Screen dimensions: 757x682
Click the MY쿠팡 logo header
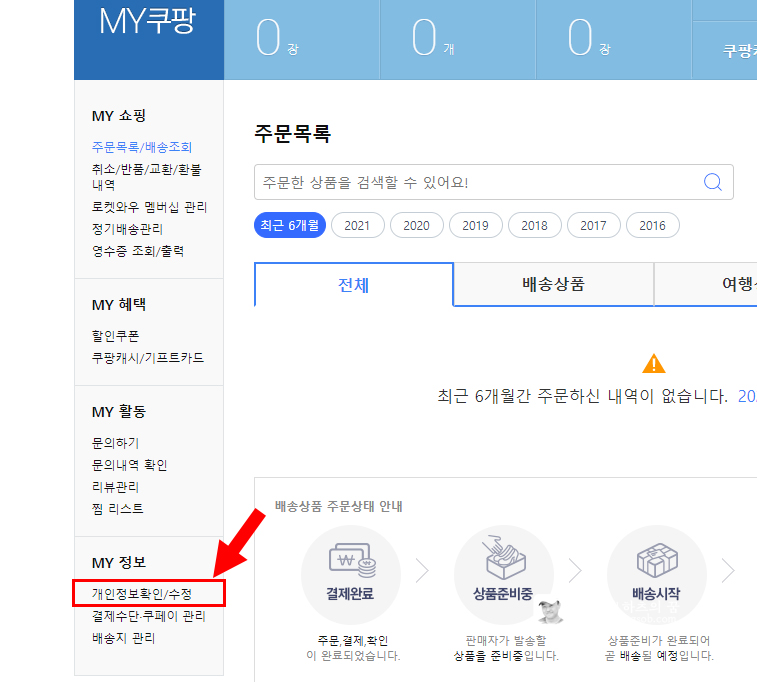pos(147,21)
